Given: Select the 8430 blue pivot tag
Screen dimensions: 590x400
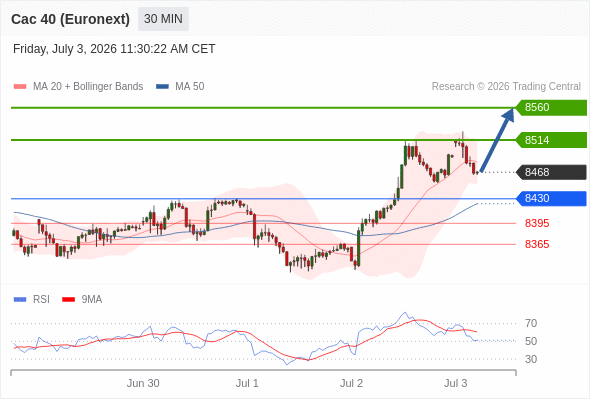Looking at the screenshot, I should coord(551,198).
